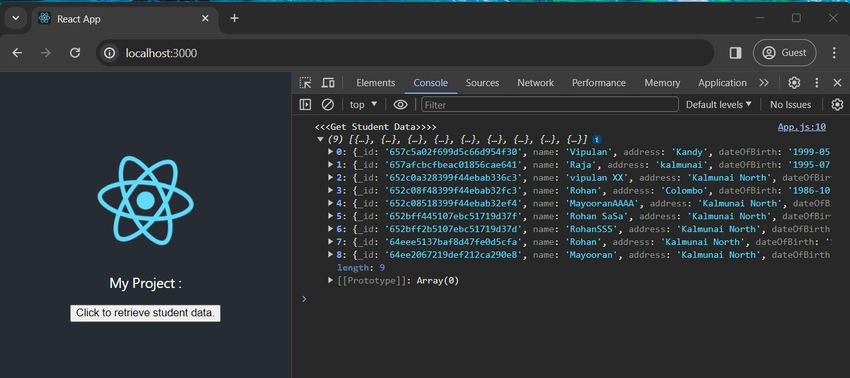The width and height of the screenshot is (850, 378).
Task: Show the console sidebar panel icon
Action: [306, 105]
